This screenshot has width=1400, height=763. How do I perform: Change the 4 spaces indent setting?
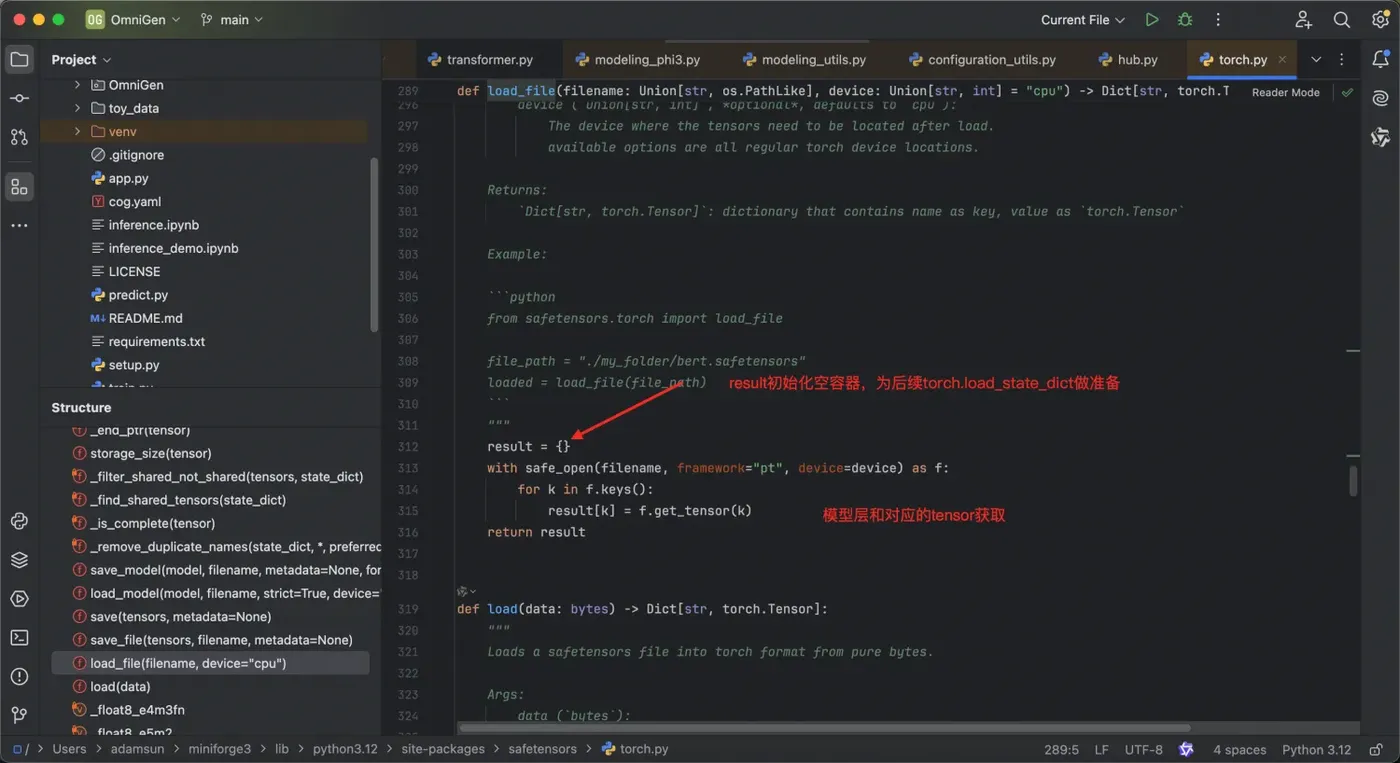click(x=1239, y=749)
